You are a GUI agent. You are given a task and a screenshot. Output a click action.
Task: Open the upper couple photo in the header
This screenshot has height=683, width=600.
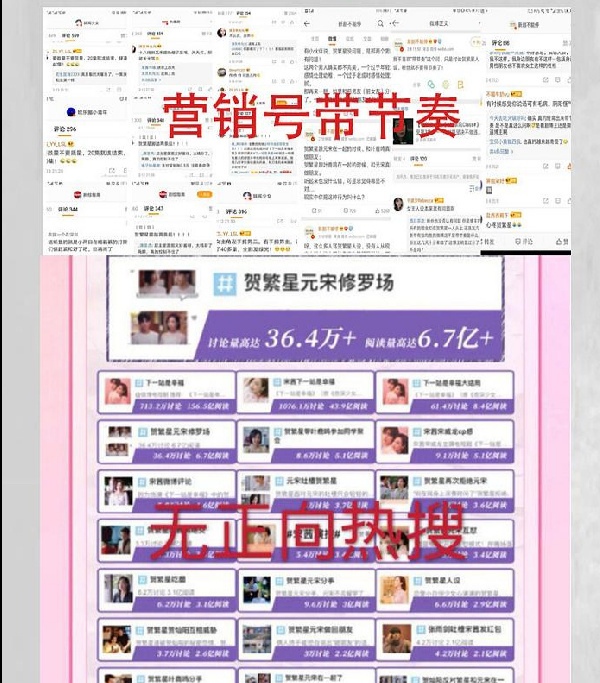coord(167,283)
